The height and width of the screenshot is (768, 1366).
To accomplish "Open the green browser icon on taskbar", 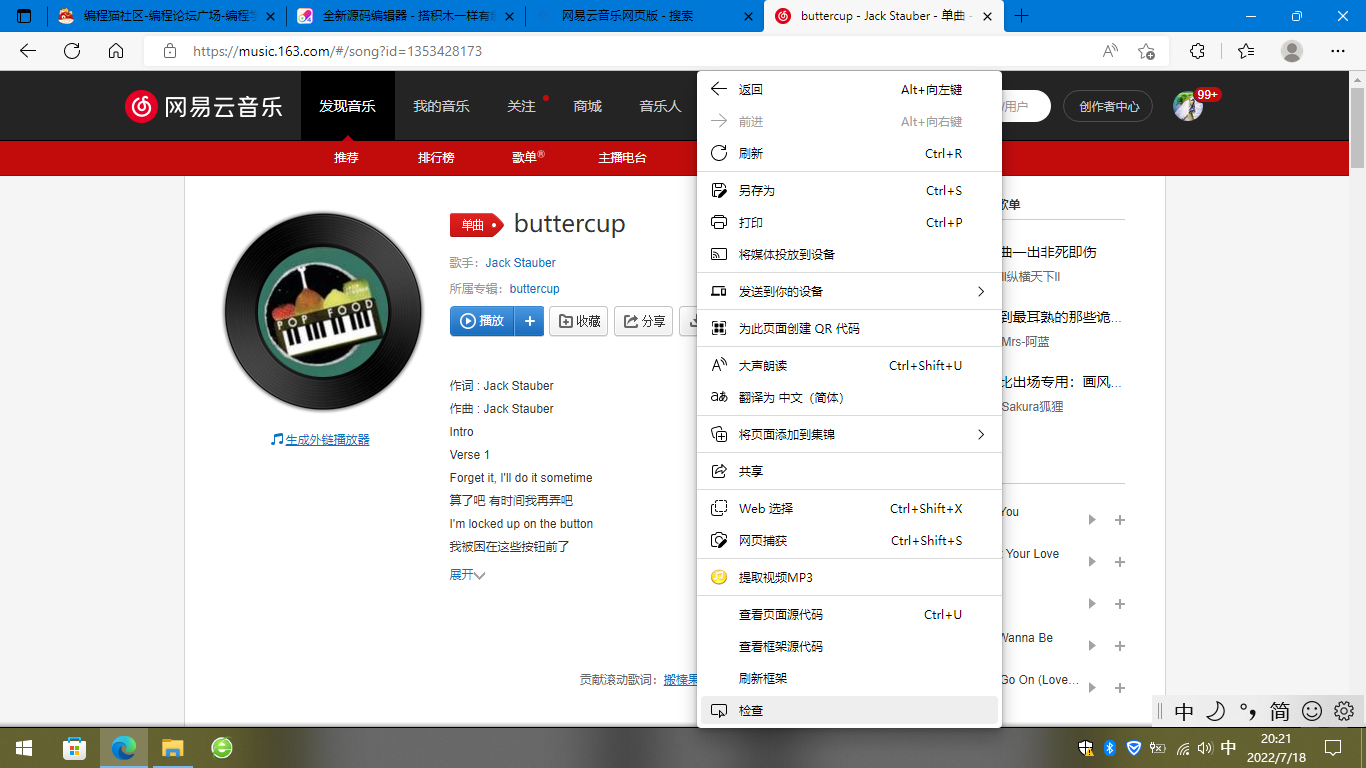I will coord(222,748).
